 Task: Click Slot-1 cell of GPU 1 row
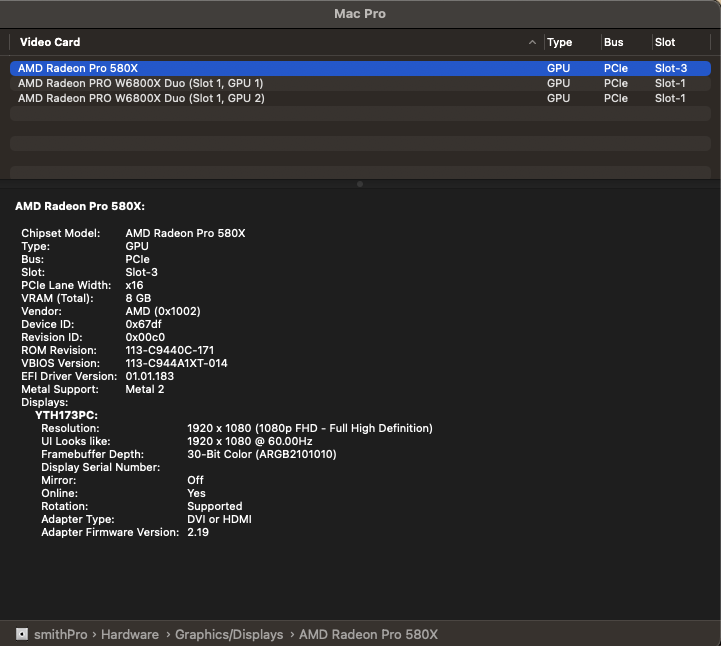pyautogui.click(x=670, y=83)
